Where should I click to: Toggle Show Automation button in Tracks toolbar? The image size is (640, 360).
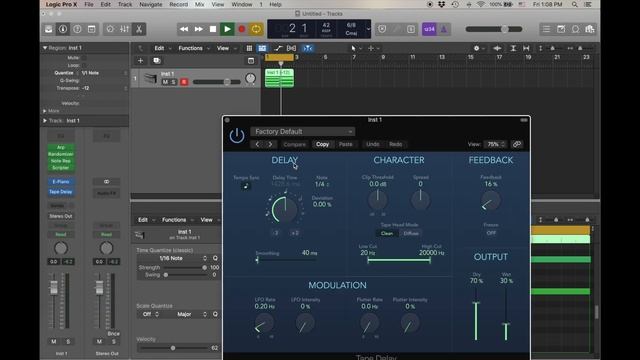[x=278, y=48]
